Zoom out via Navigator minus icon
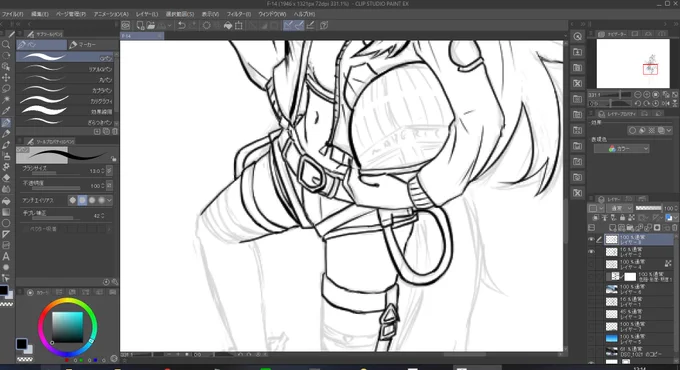 pyautogui.click(x=638, y=95)
